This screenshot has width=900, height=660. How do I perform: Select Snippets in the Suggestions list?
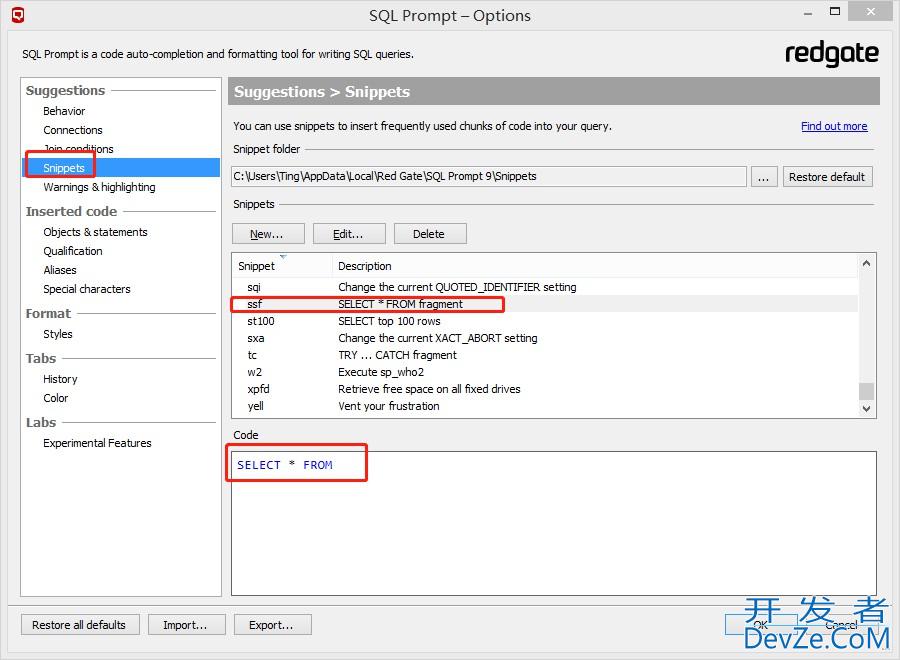(x=121, y=168)
